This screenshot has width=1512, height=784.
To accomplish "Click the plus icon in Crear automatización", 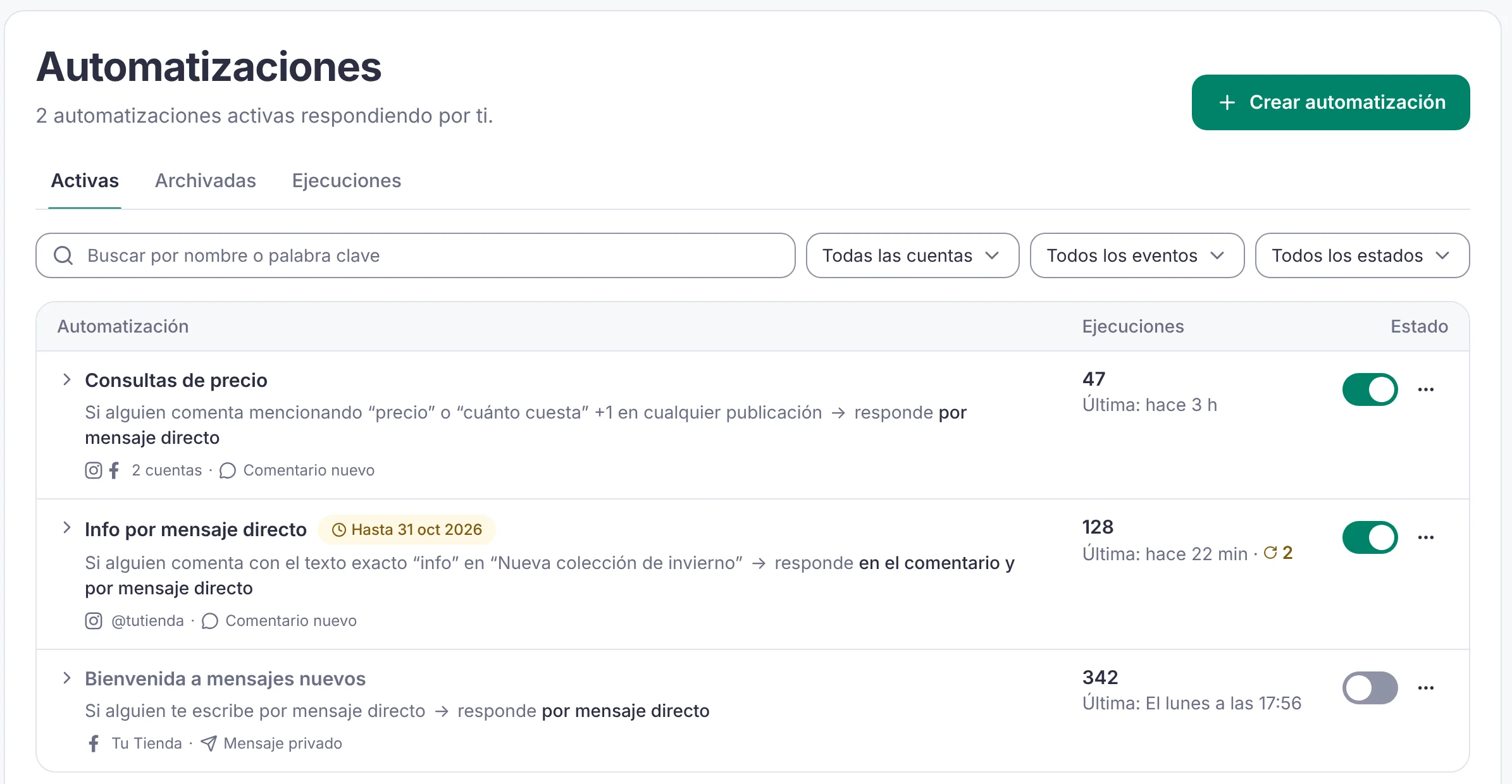I will pyautogui.click(x=1227, y=102).
